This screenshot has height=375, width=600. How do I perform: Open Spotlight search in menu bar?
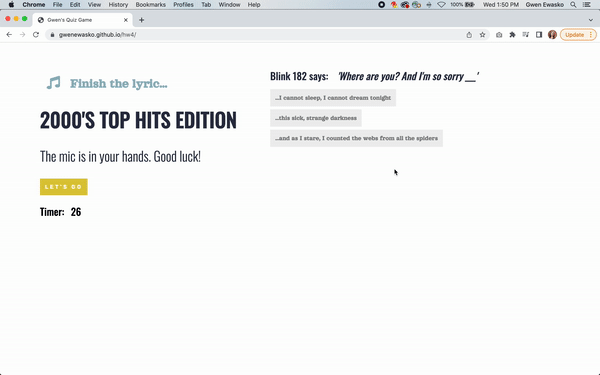click(x=573, y=5)
